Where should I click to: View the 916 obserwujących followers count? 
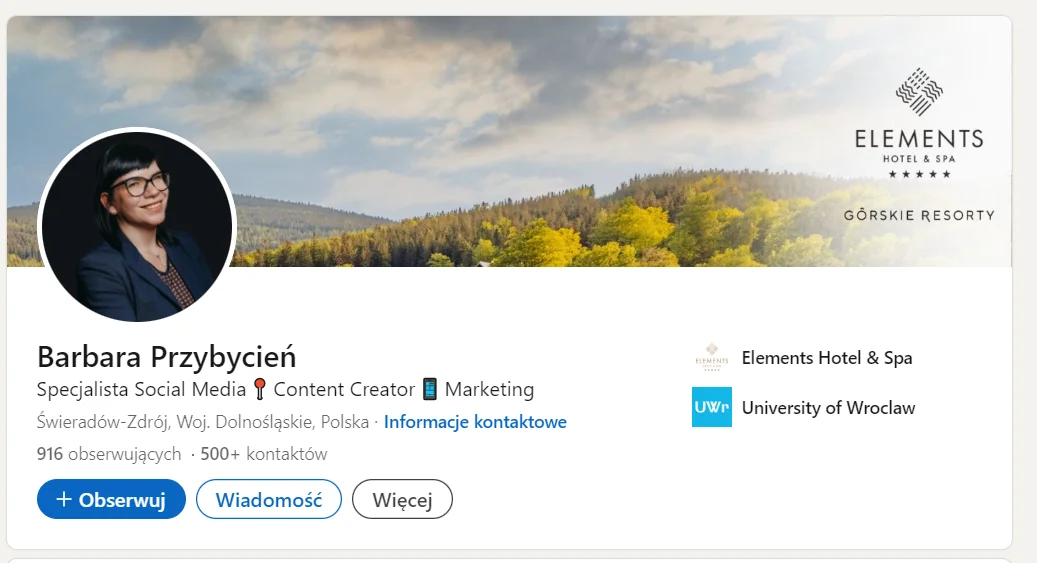click(x=109, y=454)
